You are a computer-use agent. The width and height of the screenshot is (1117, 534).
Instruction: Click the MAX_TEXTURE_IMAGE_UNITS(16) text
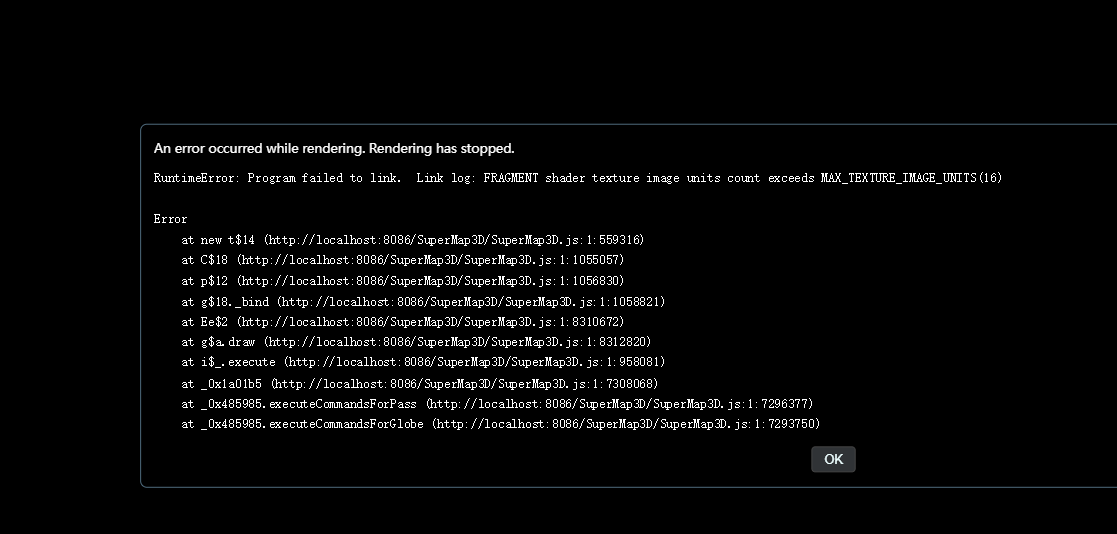(911, 178)
